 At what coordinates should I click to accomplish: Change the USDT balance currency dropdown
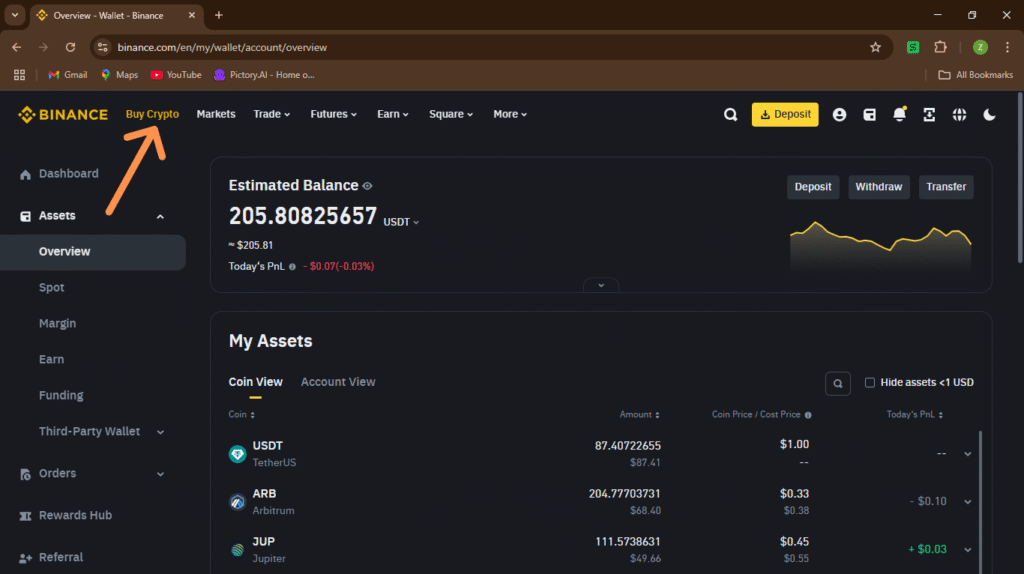401,222
